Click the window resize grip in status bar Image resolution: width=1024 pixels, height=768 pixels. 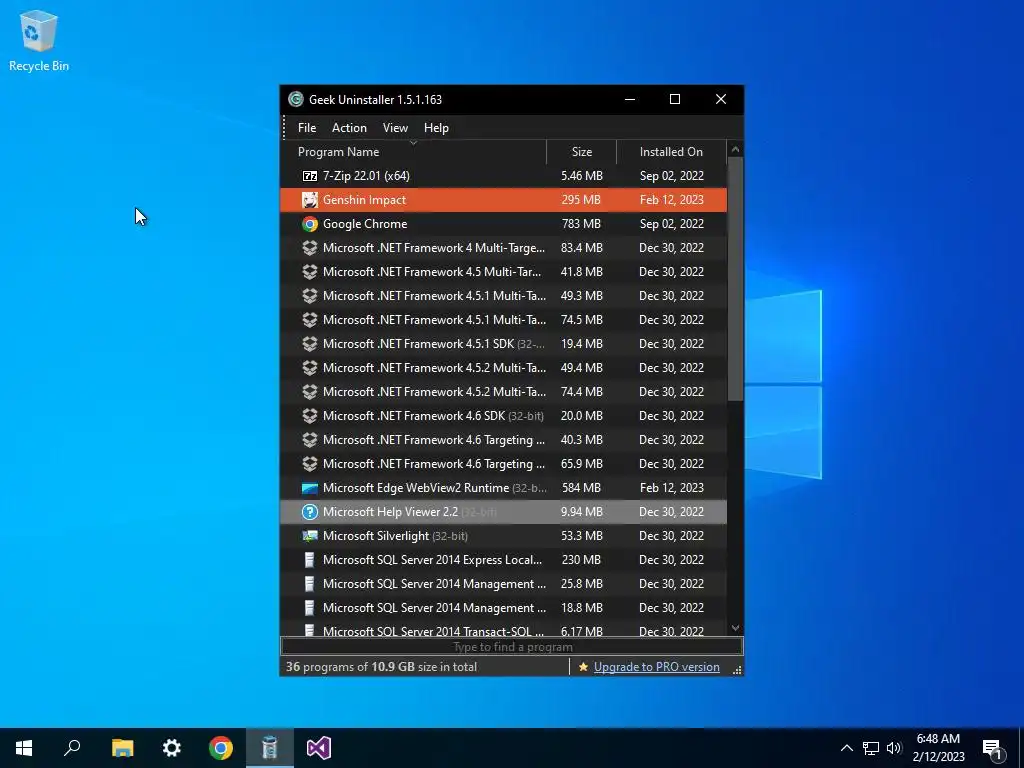(x=737, y=669)
